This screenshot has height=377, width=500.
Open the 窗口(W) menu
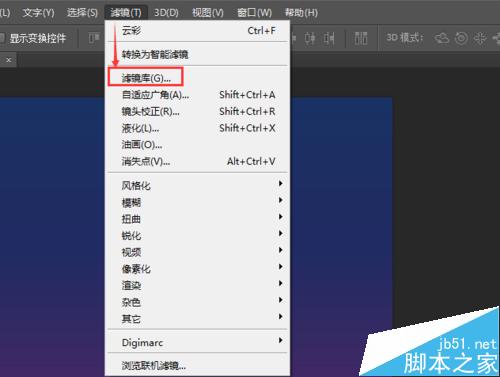[254, 13]
